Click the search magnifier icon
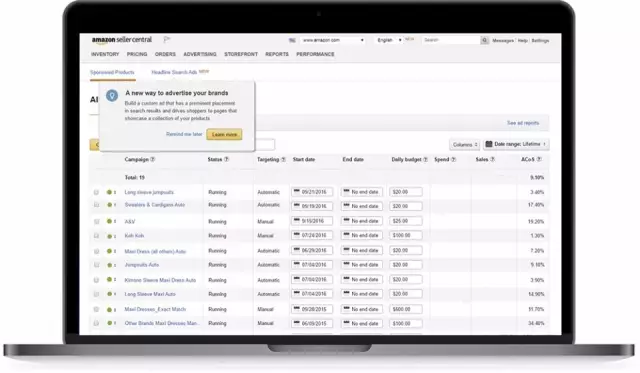 [484, 40]
